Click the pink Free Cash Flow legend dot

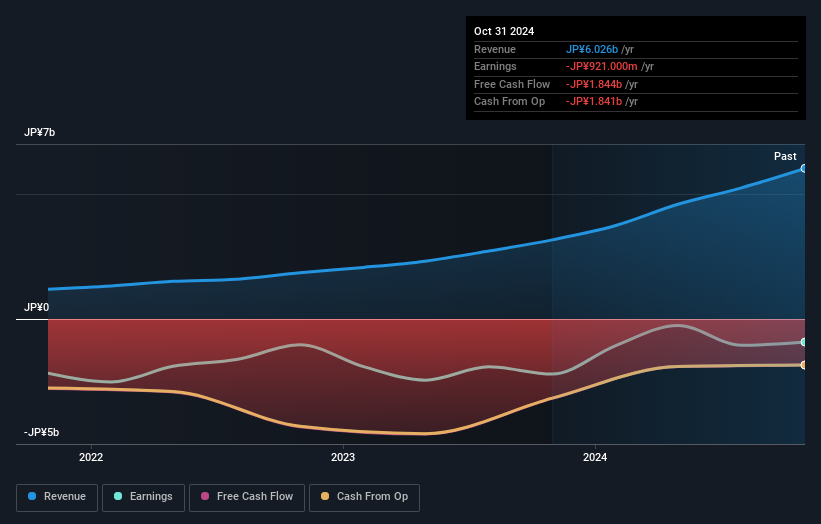point(205,496)
